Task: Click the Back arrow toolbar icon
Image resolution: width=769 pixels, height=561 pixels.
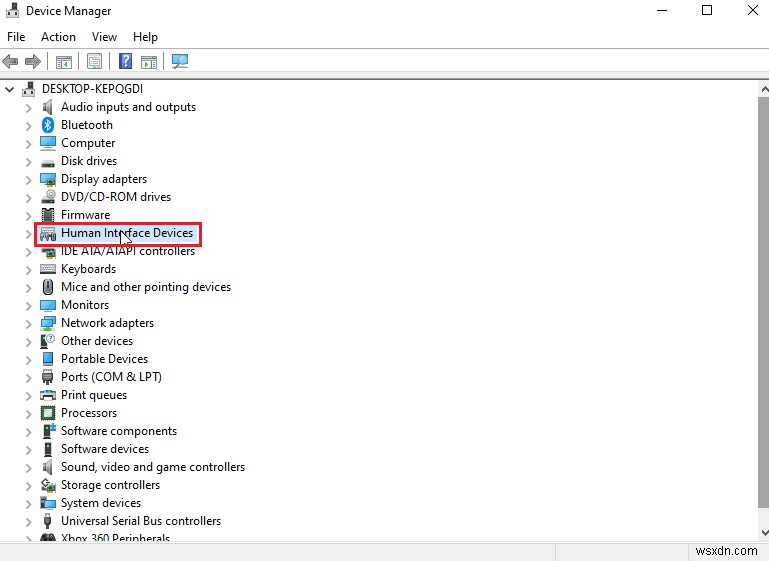Action: (x=10, y=61)
